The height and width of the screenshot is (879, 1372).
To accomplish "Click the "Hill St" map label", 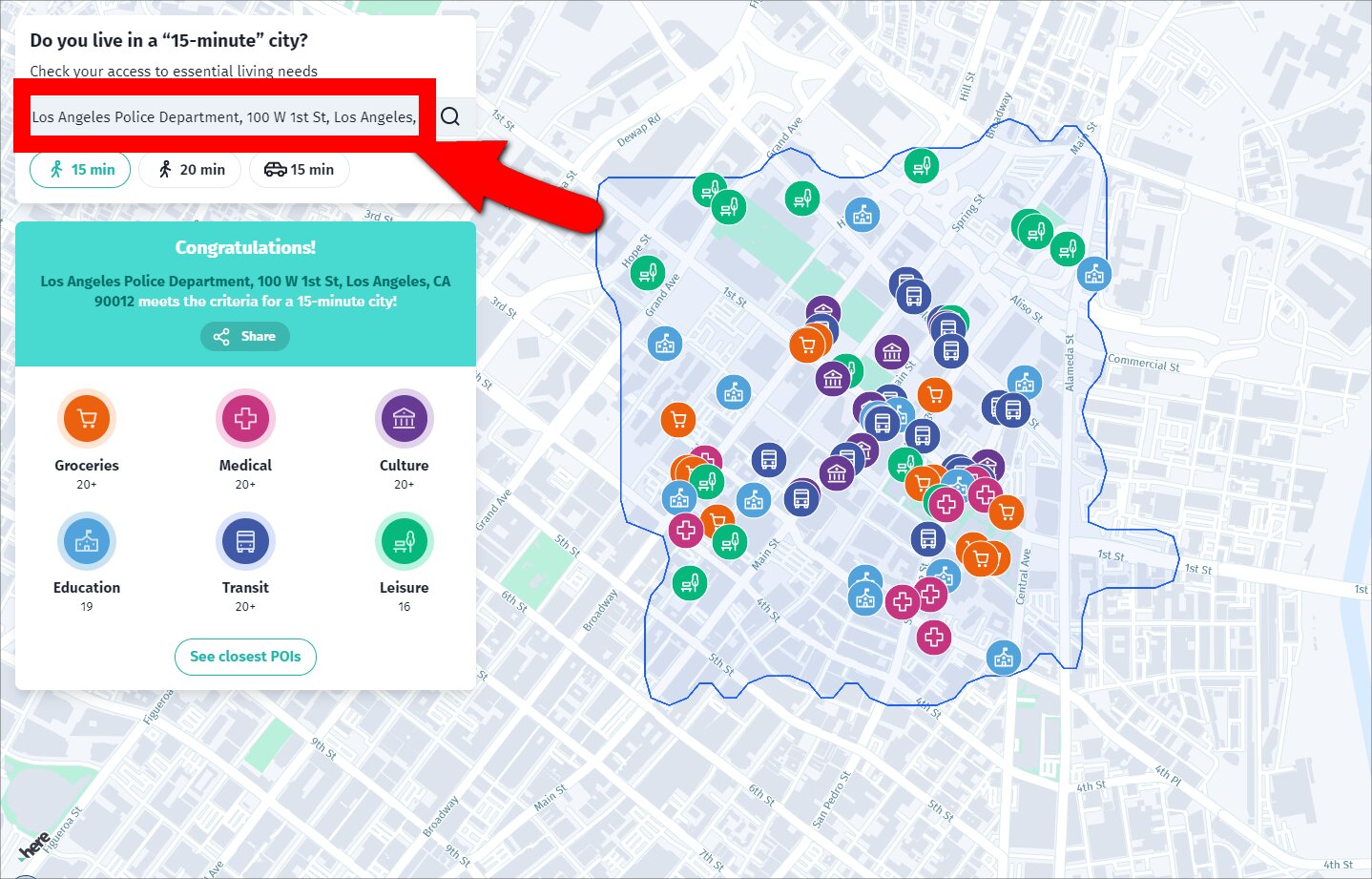I will coord(967,86).
